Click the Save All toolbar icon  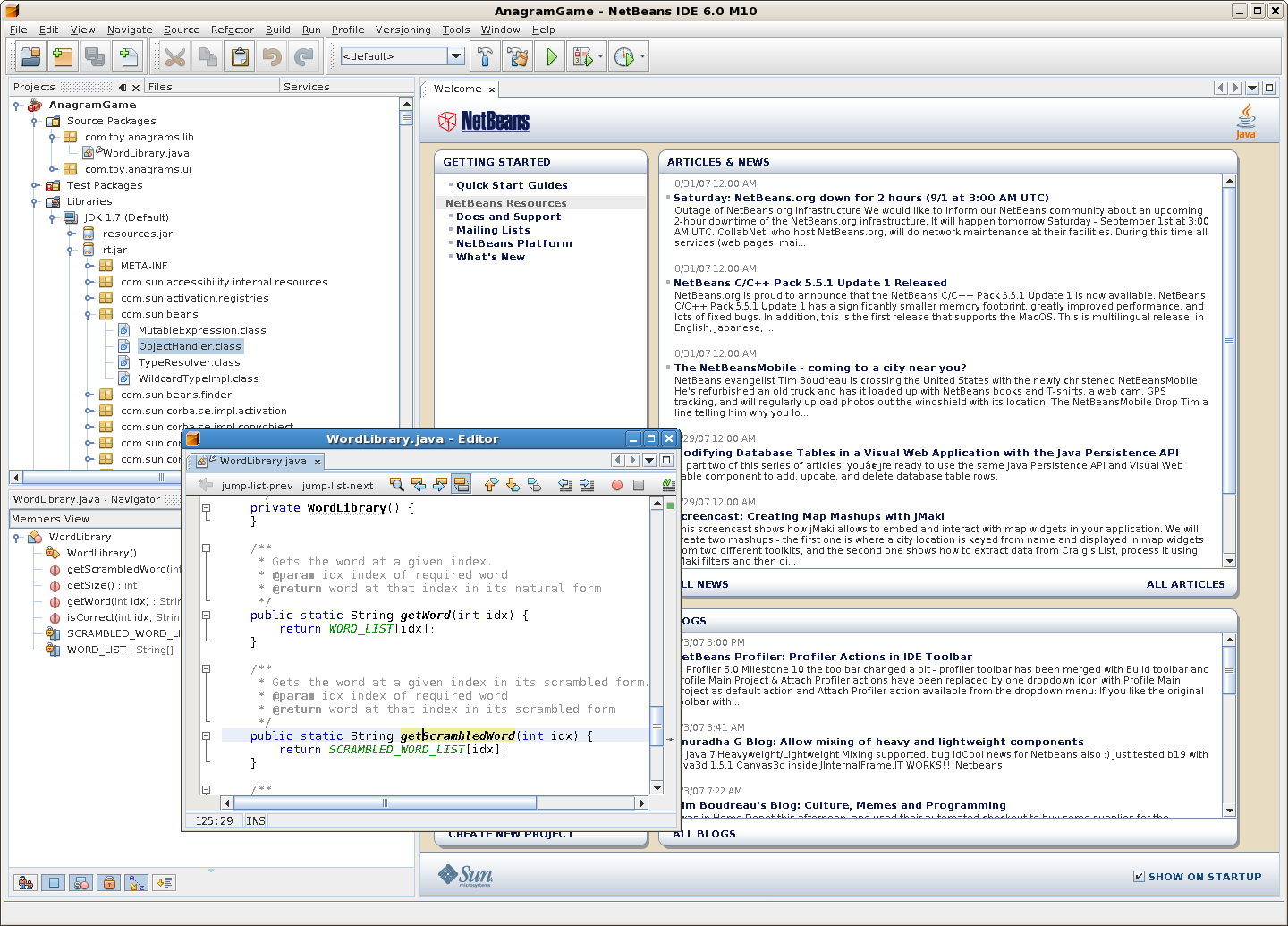tap(95, 57)
